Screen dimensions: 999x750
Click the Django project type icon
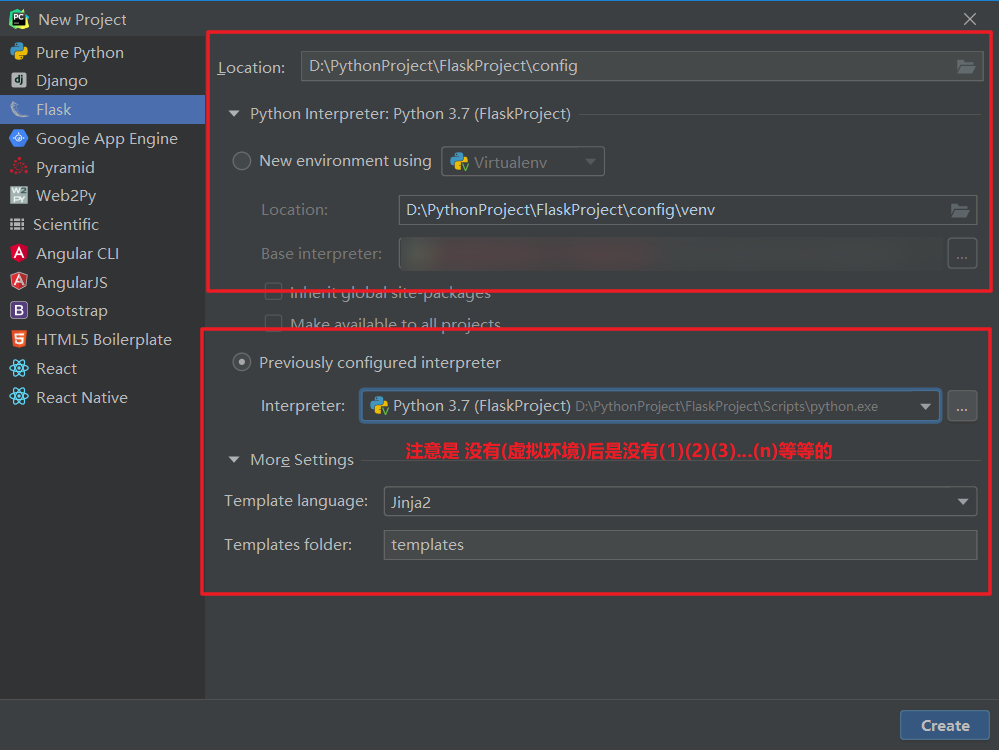tap(19, 80)
